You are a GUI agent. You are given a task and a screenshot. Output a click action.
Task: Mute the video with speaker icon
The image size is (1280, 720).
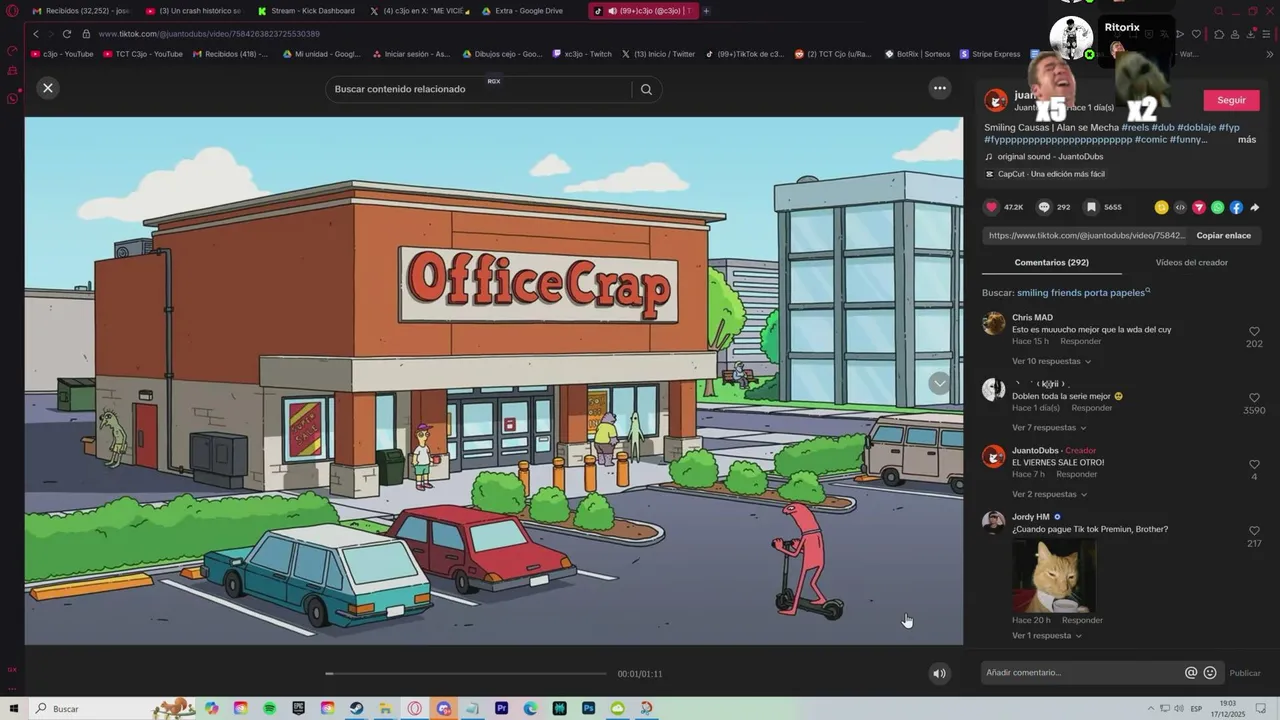click(939, 673)
